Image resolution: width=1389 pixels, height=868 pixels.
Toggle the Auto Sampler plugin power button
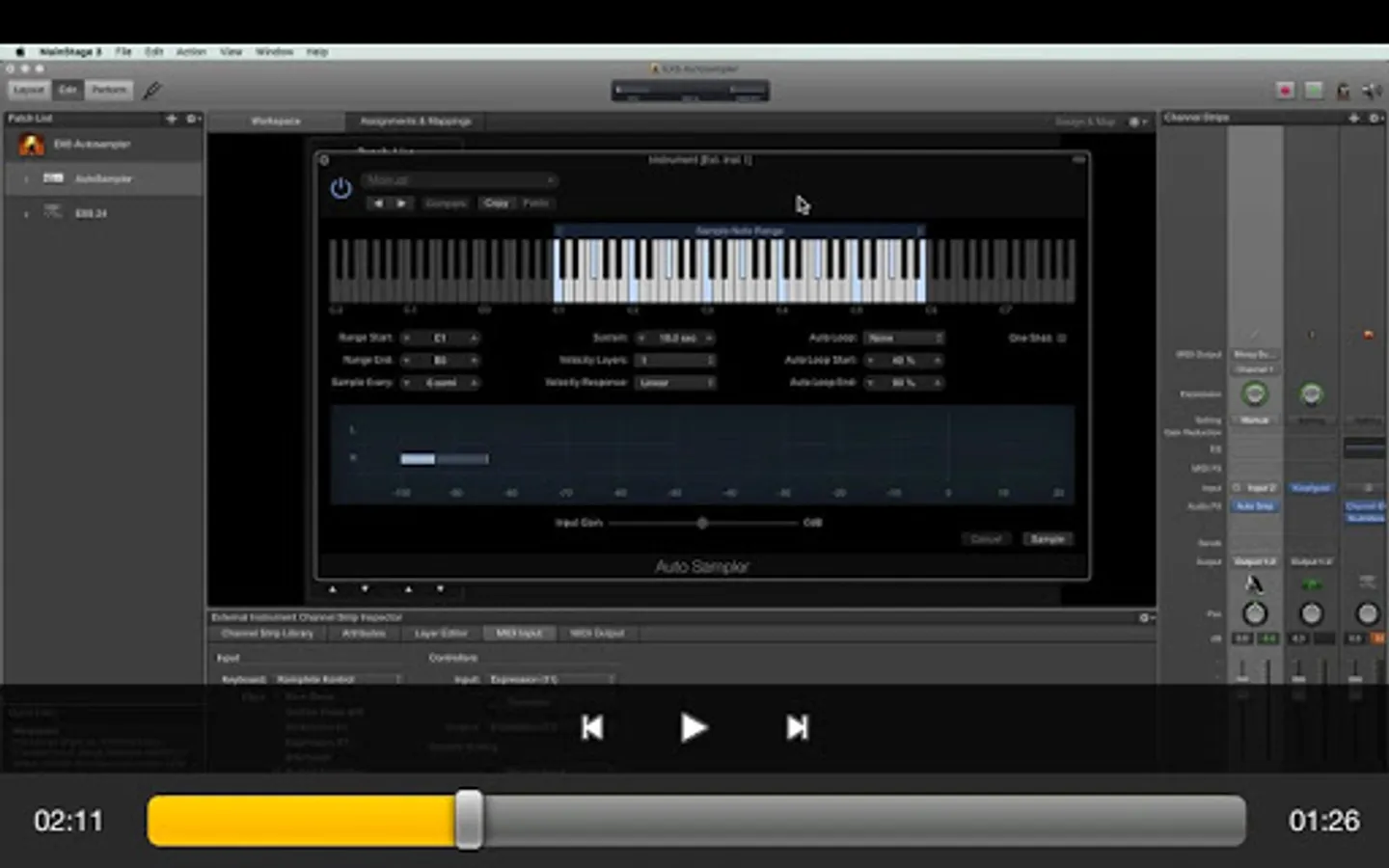point(340,188)
